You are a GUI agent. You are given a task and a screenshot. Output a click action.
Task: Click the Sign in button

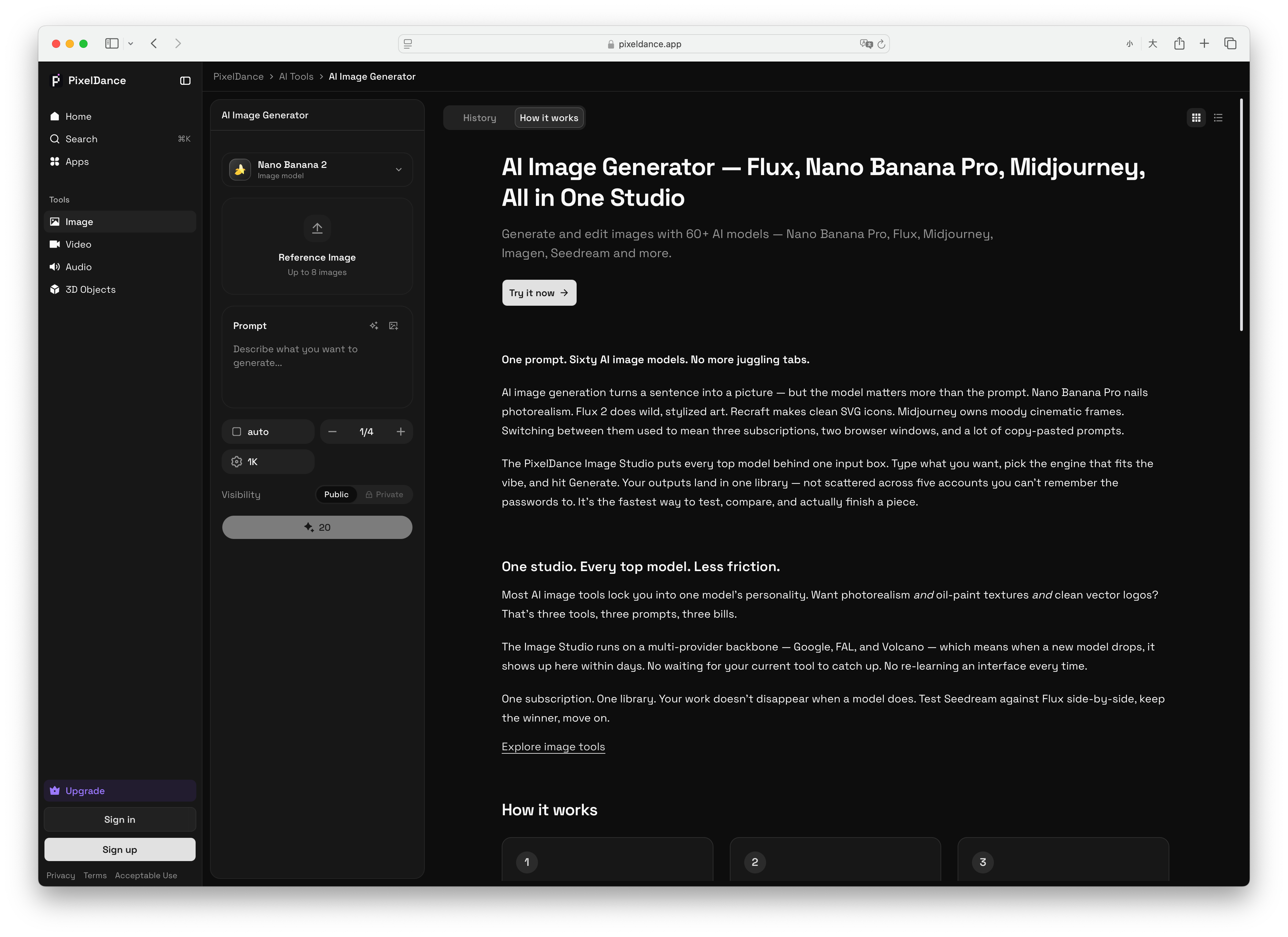[x=120, y=819]
